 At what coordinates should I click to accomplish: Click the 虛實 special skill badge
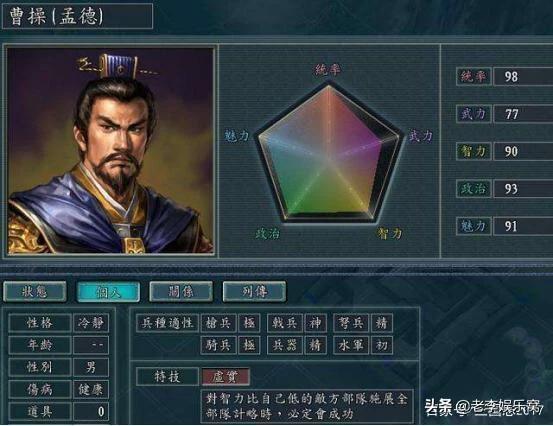tap(226, 377)
